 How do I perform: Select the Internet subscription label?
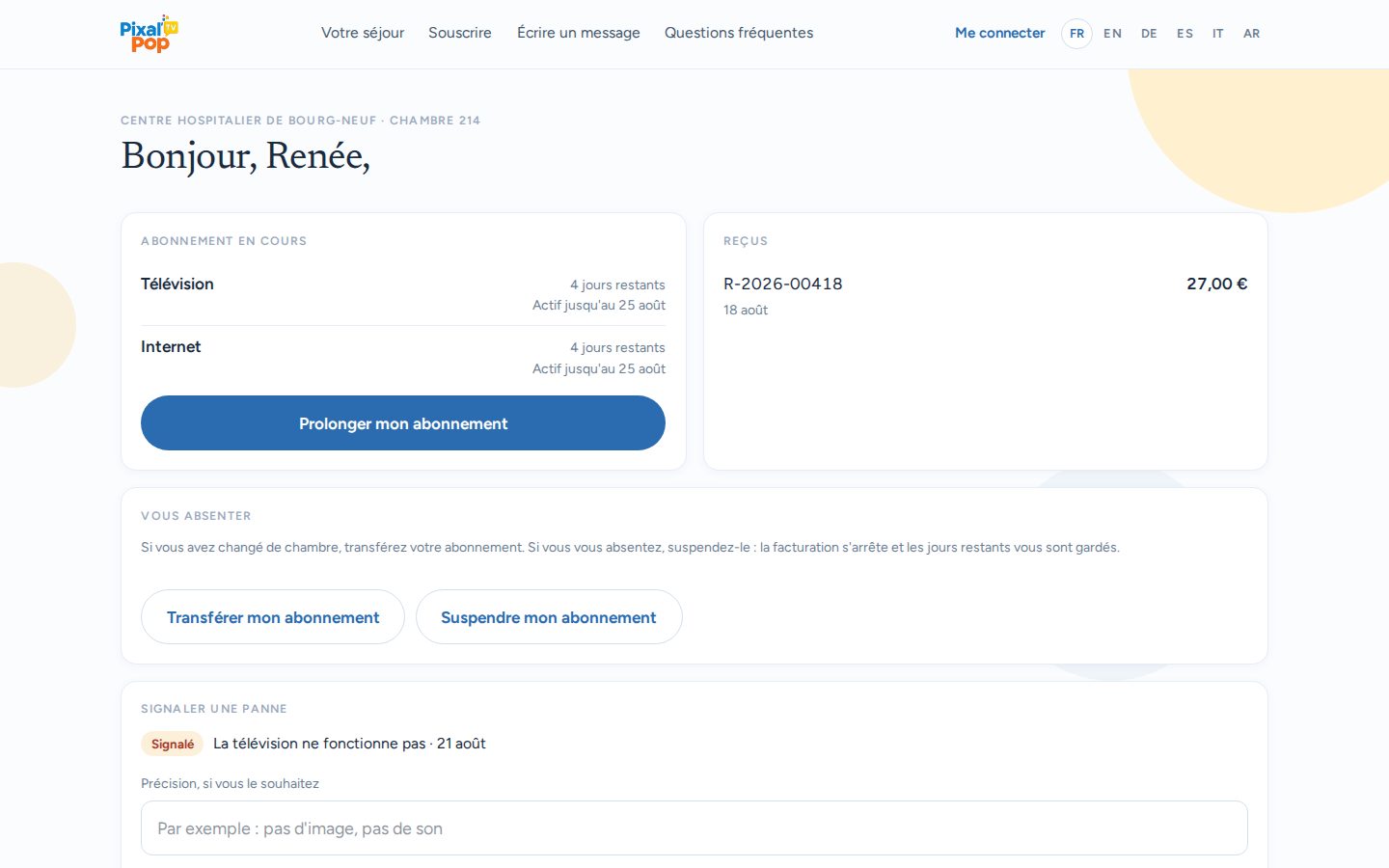pyautogui.click(x=171, y=346)
